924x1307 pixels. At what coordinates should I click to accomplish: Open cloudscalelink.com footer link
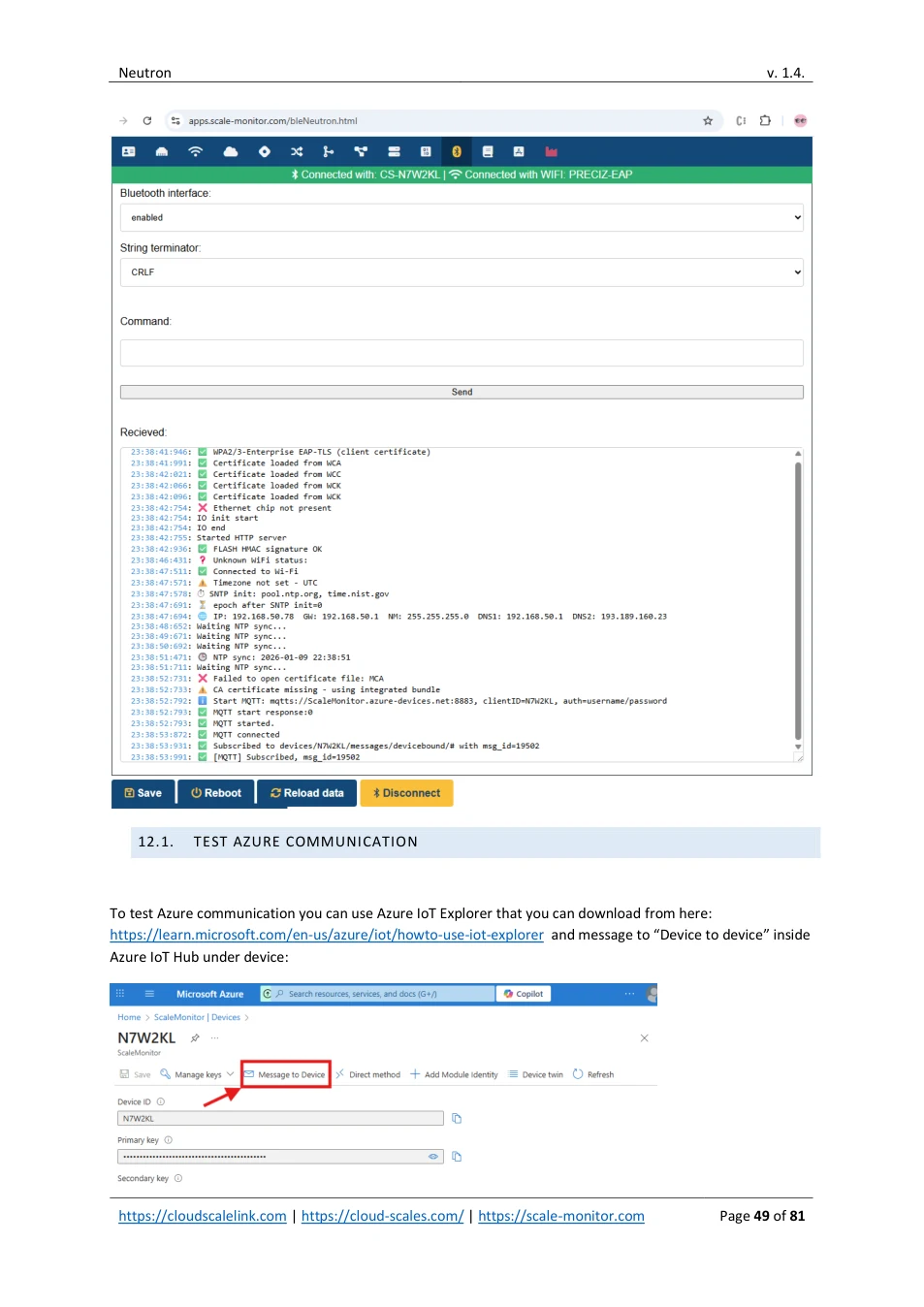pyautogui.click(x=203, y=1216)
